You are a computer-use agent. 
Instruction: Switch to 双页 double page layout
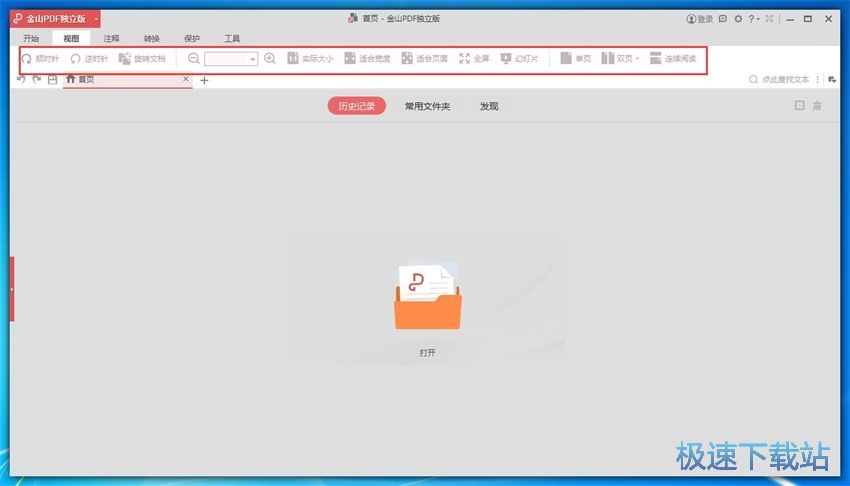click(617, 59)
